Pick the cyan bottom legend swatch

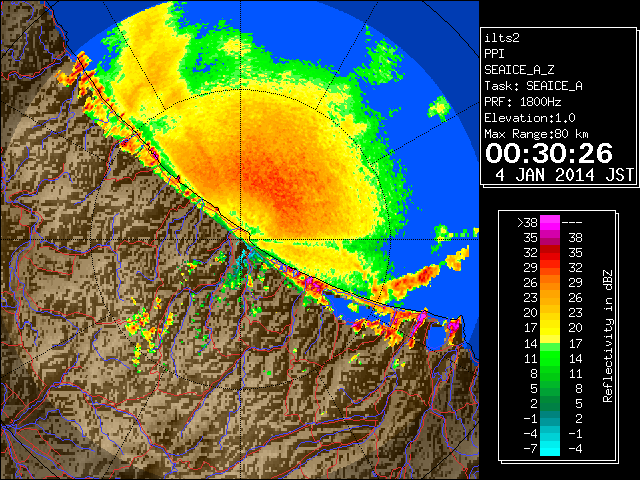pos(550,448)
